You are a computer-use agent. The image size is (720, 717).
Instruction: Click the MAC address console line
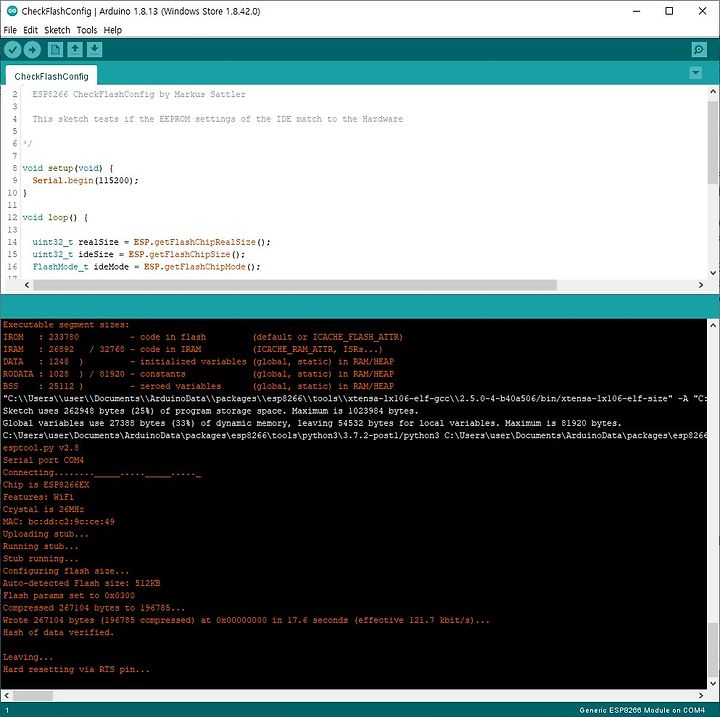click(59, 522)
